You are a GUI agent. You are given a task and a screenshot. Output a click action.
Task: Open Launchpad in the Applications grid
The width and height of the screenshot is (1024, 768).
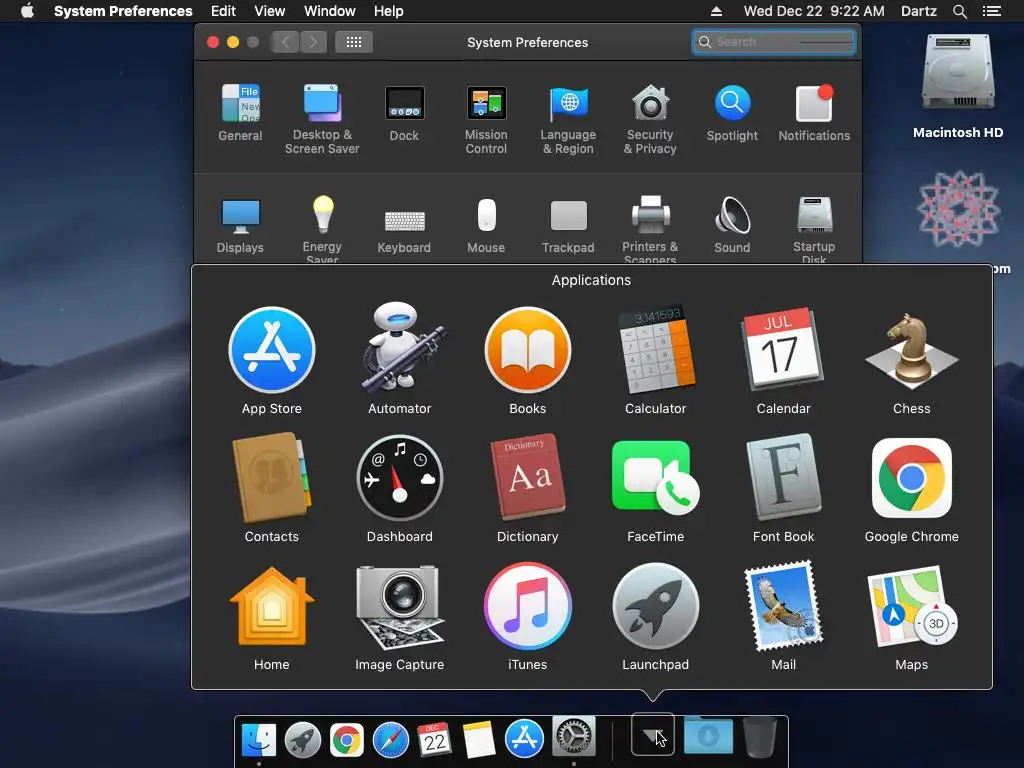pyautogui.click(x=656, y=607)
